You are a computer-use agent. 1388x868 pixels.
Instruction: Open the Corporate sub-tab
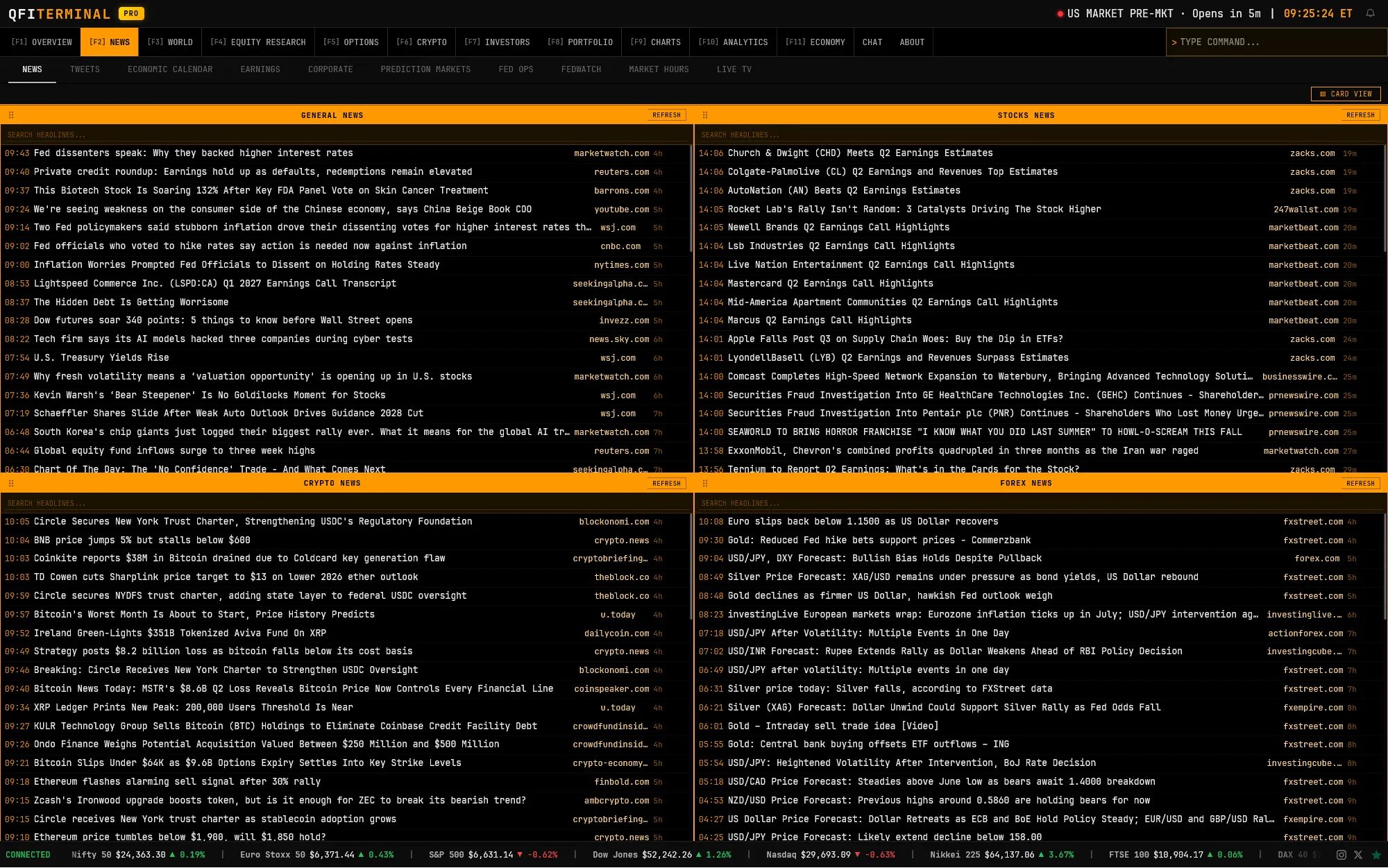pyautogui.click(x=330, y=69)
